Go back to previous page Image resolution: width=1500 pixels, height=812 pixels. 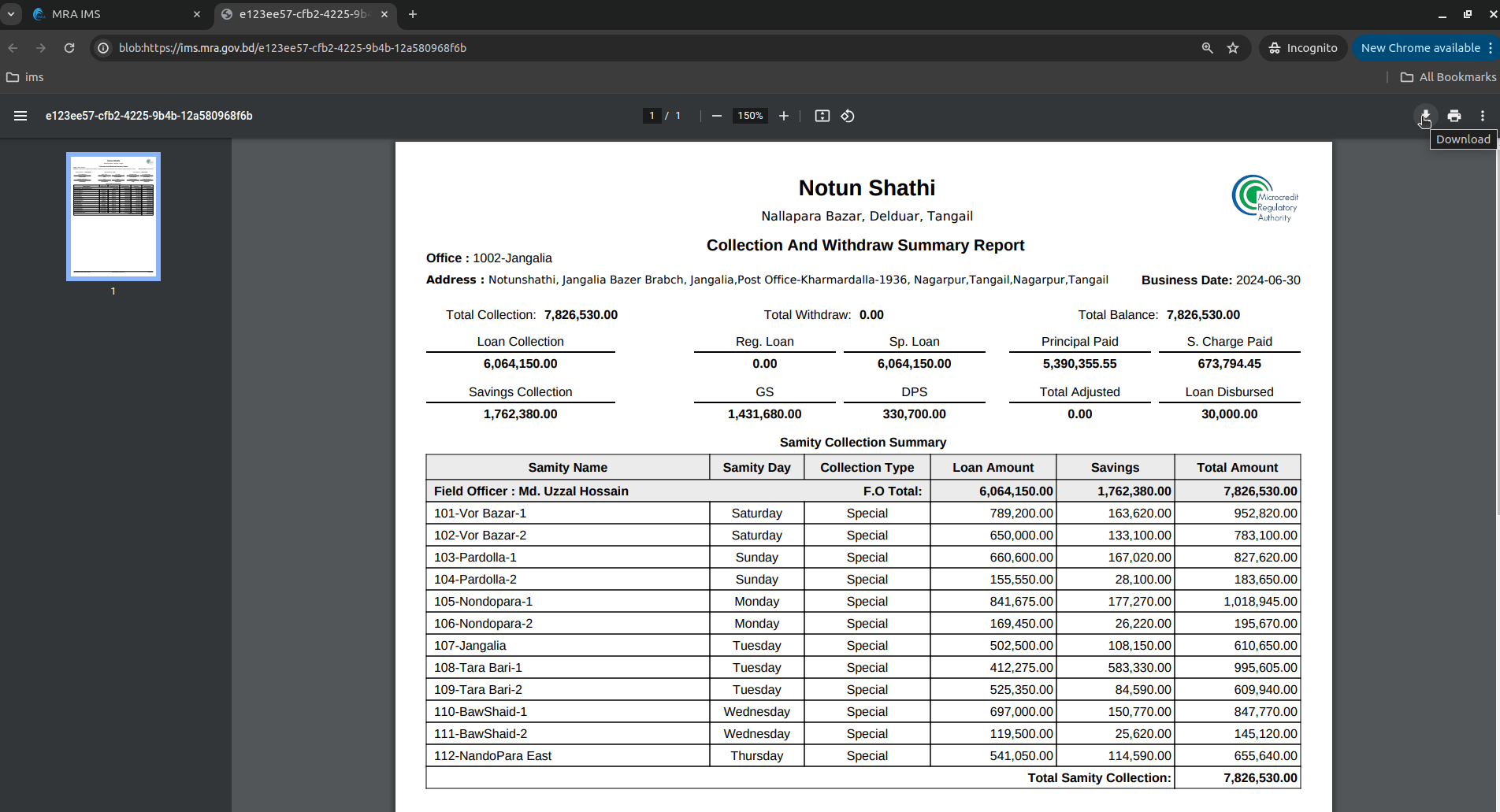click(13, 48)
